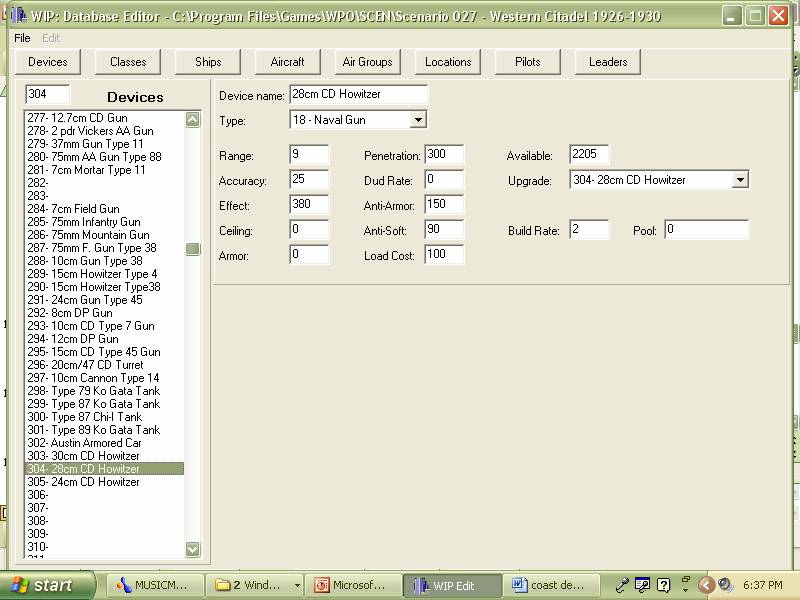Expand the Type dropdown arrow
The image size is (800, 600).
pyautogui.click(x=418, y=120)
